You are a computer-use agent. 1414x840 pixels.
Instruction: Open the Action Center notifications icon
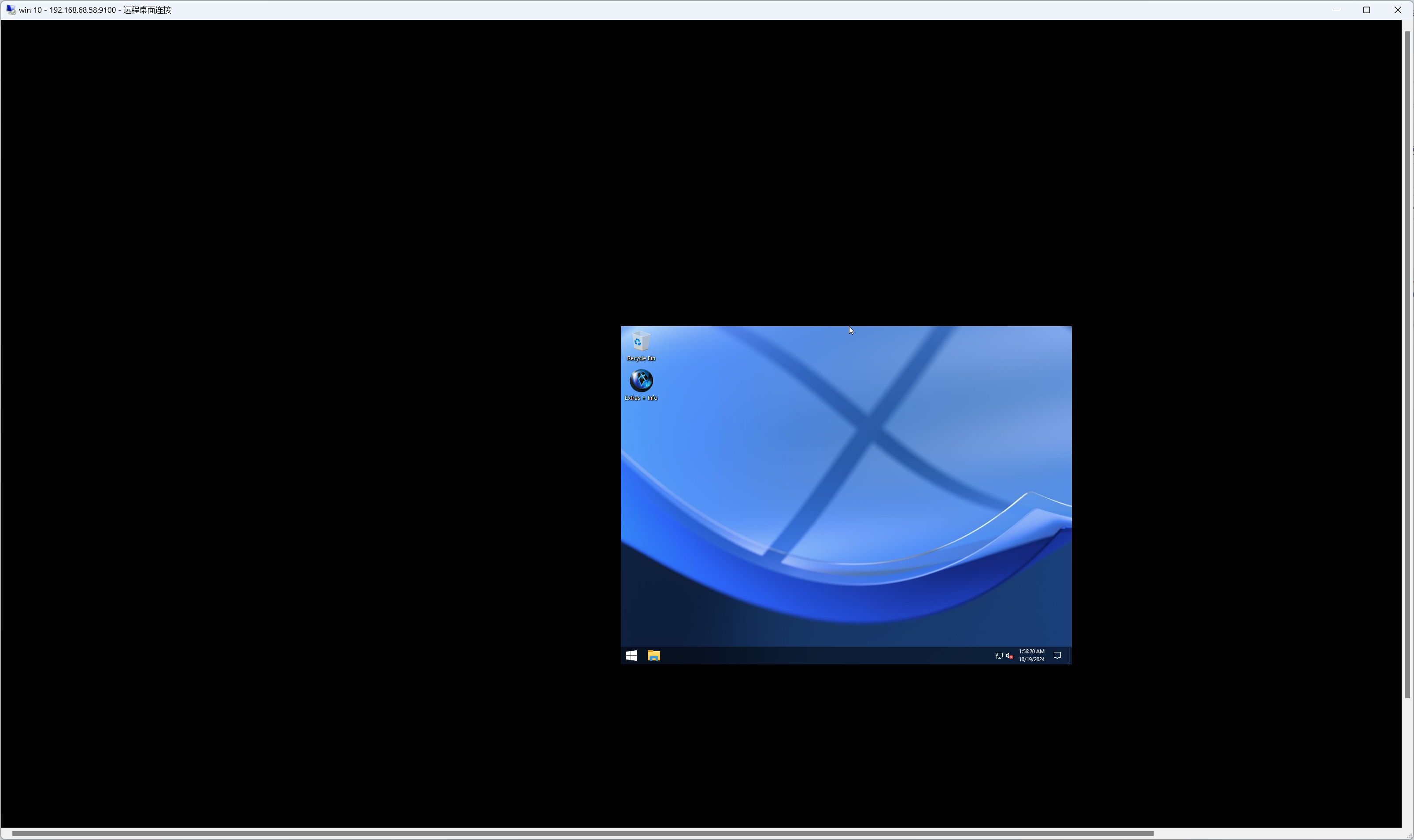point(1057,656)
